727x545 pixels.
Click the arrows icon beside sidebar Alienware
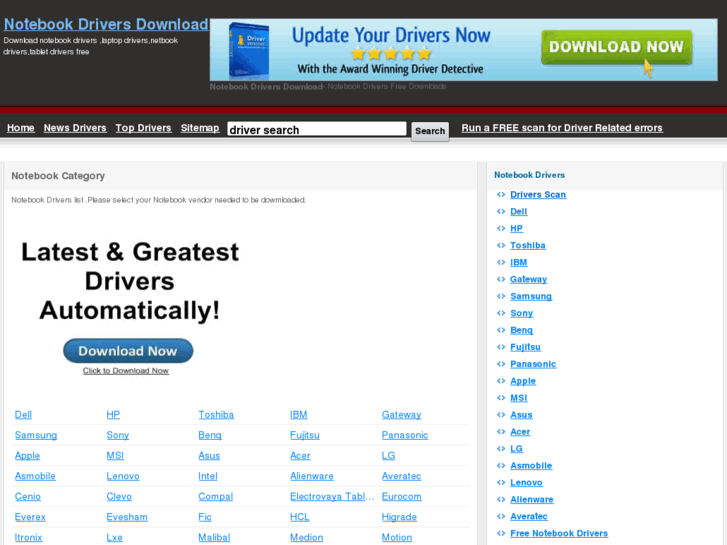pos(501,500)
